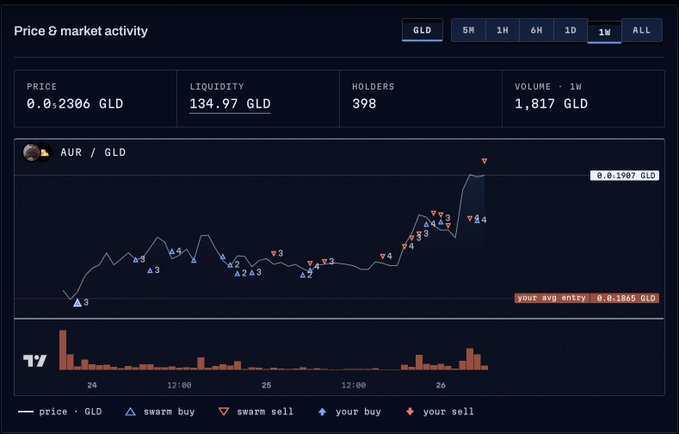Select the 1W timeframe tab
Image resolution: width=679 pixels, height=434 pixels.
click(604, 32)
